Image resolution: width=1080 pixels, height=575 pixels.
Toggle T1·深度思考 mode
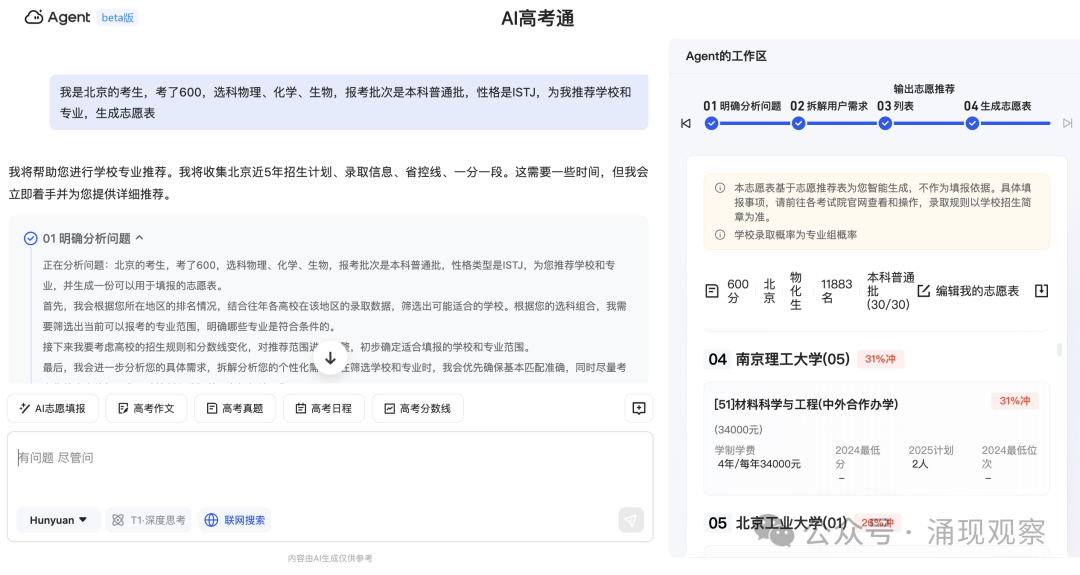coord(149,520)
